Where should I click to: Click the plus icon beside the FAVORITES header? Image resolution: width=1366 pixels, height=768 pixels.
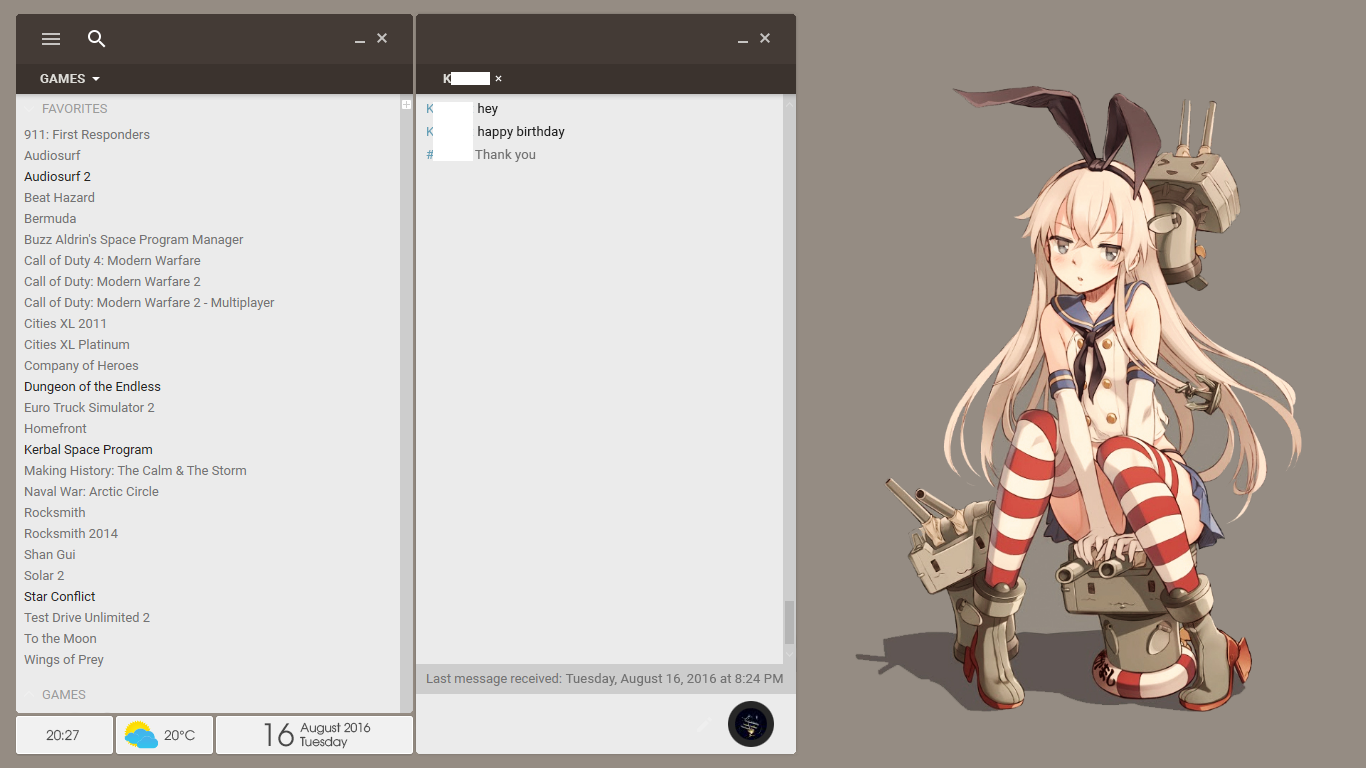click(406, 104)
